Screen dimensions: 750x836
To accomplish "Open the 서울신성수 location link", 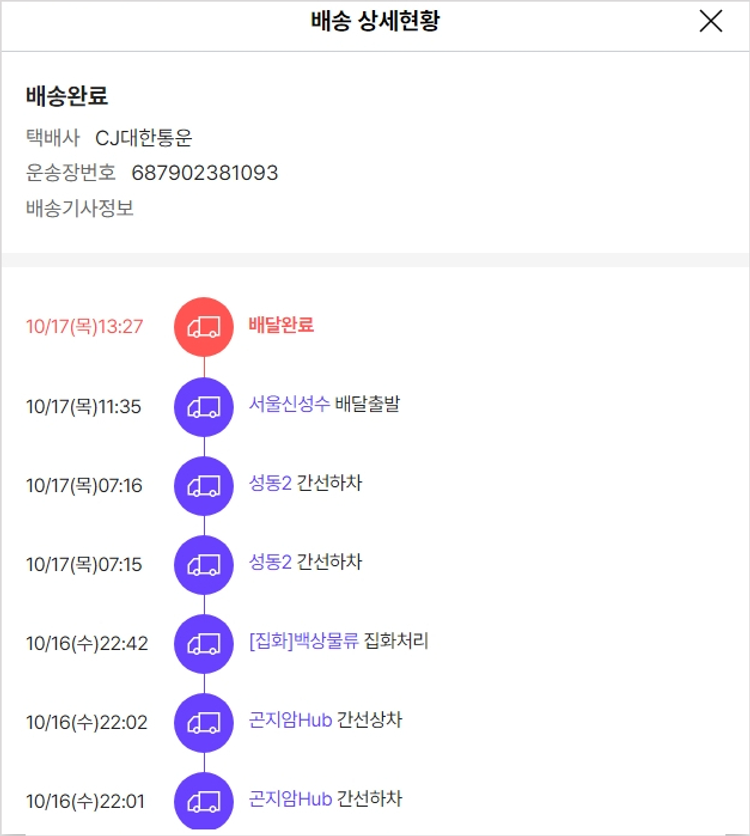I will coord(289,404).
